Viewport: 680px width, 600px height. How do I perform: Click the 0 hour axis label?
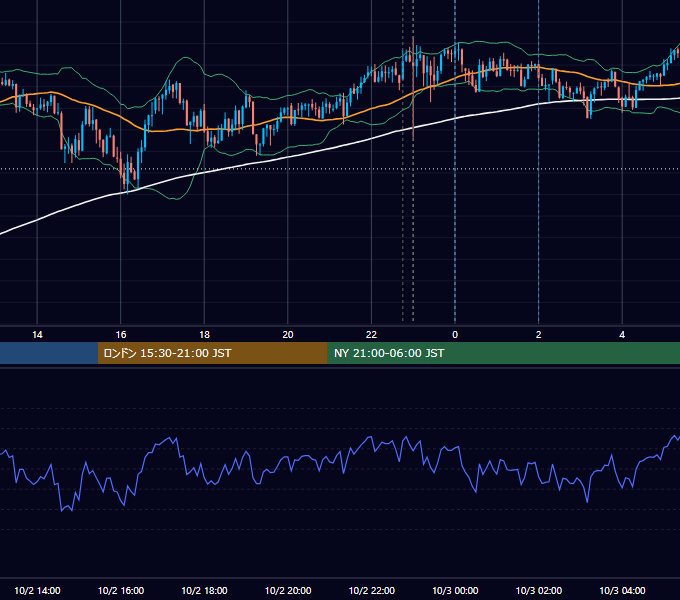point(455,335)
